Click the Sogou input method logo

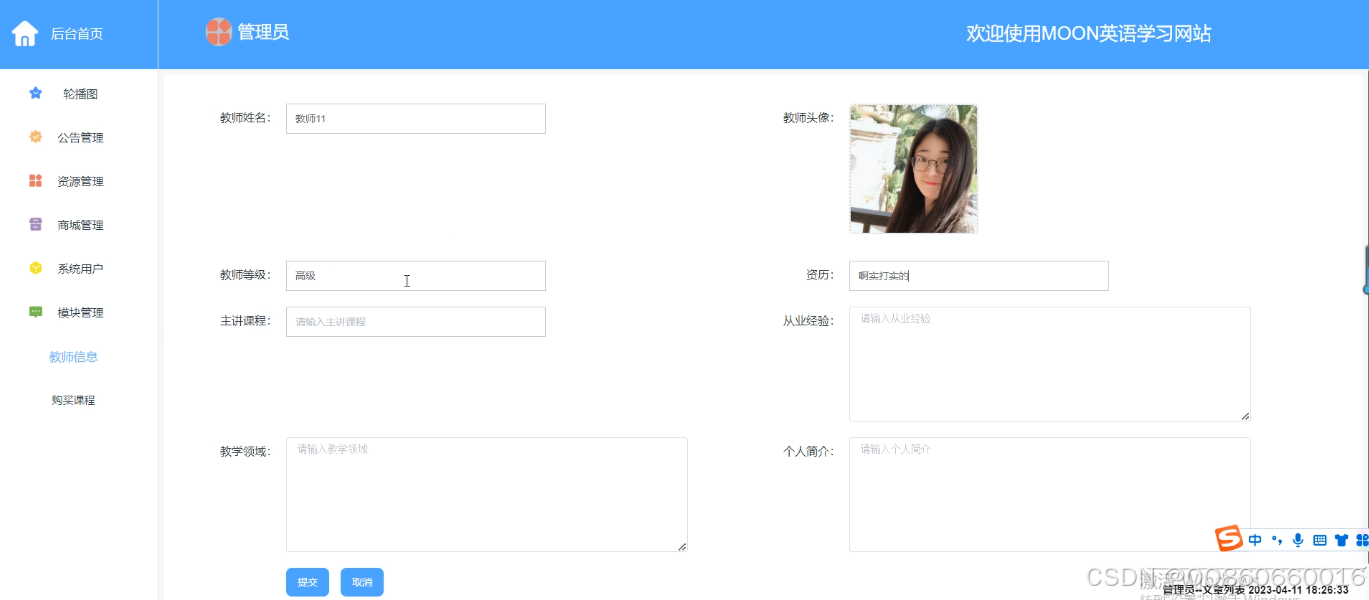(x=1228, y=539)
